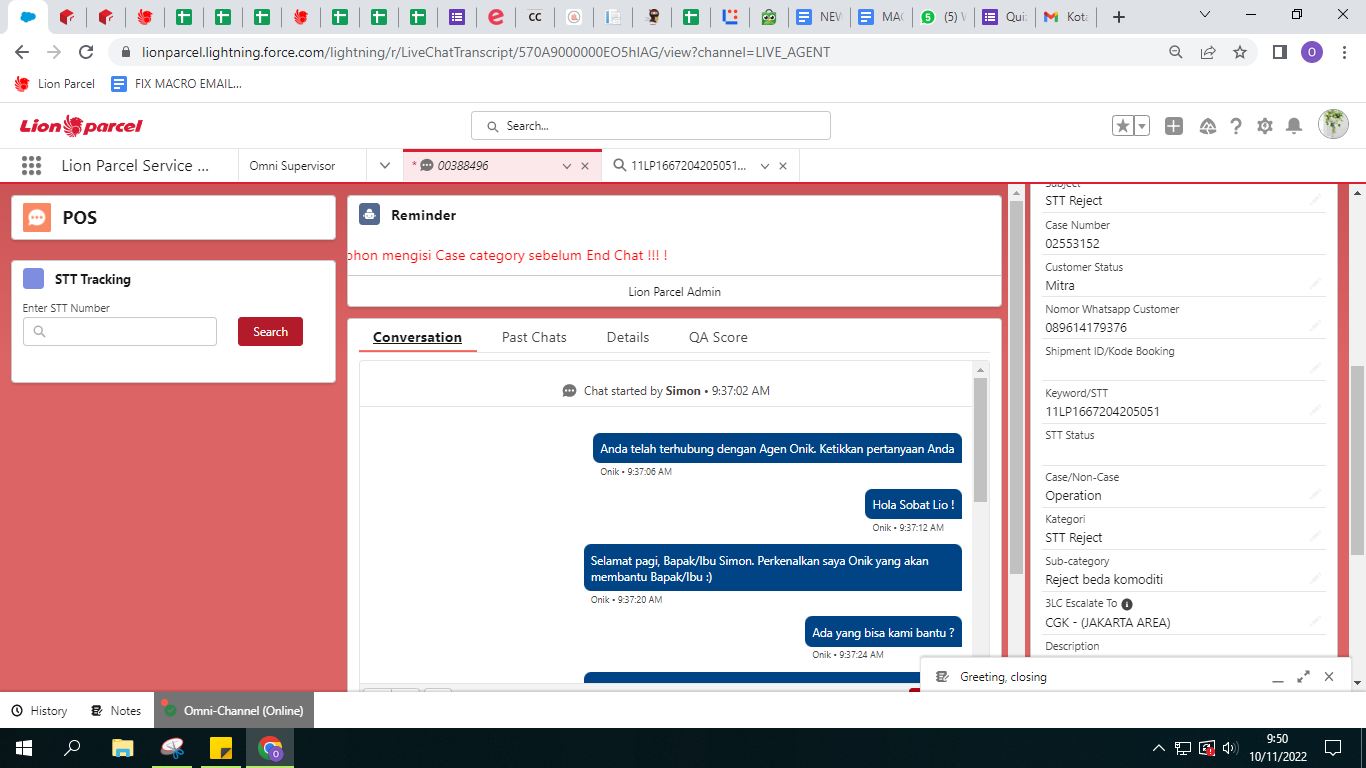Bookmark this page with the star
Image resolution: width=1366 pixels, height=768 pixels.
1240,52
